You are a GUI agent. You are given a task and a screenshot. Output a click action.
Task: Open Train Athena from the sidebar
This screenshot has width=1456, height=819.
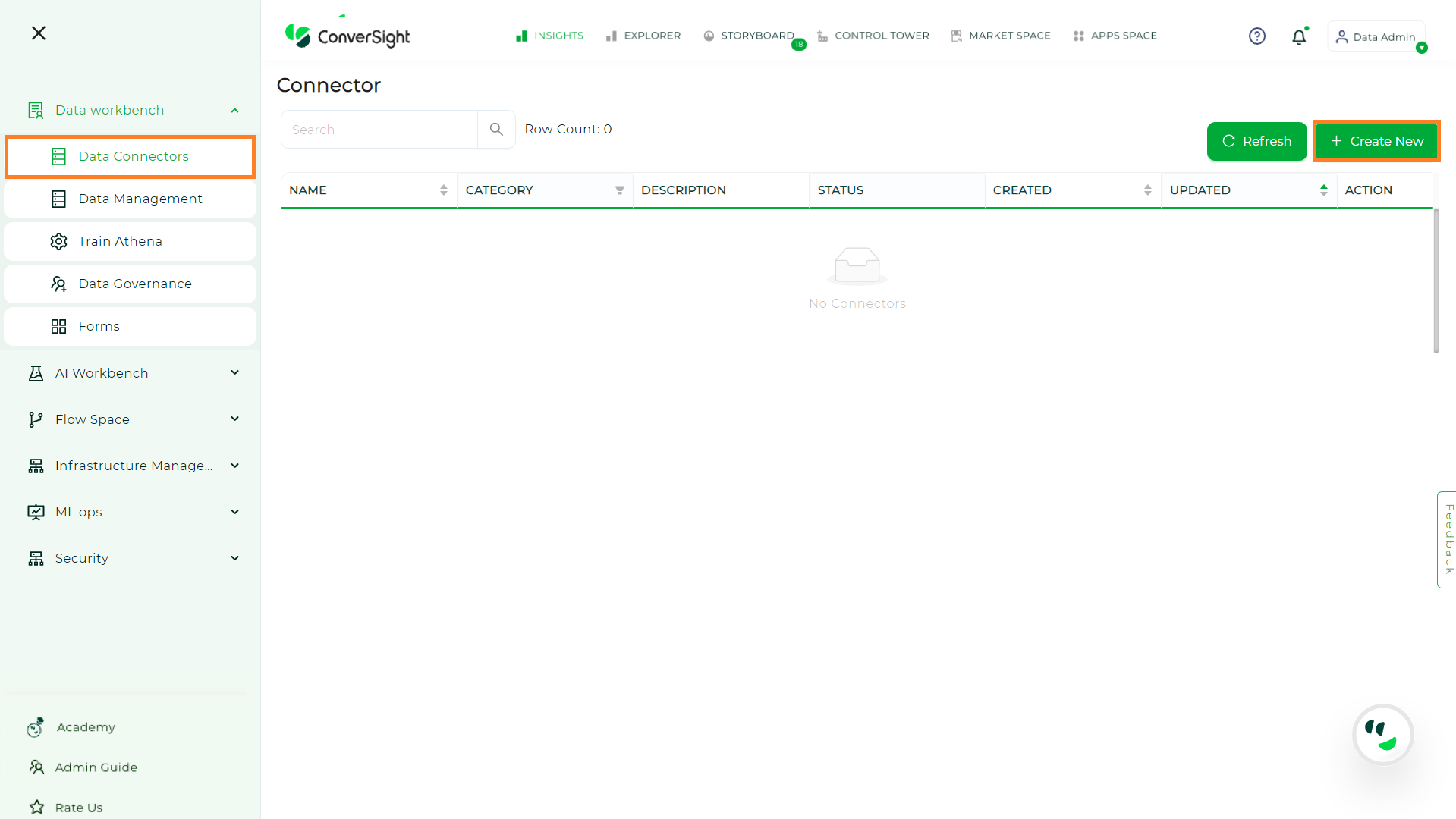[120, 241]
